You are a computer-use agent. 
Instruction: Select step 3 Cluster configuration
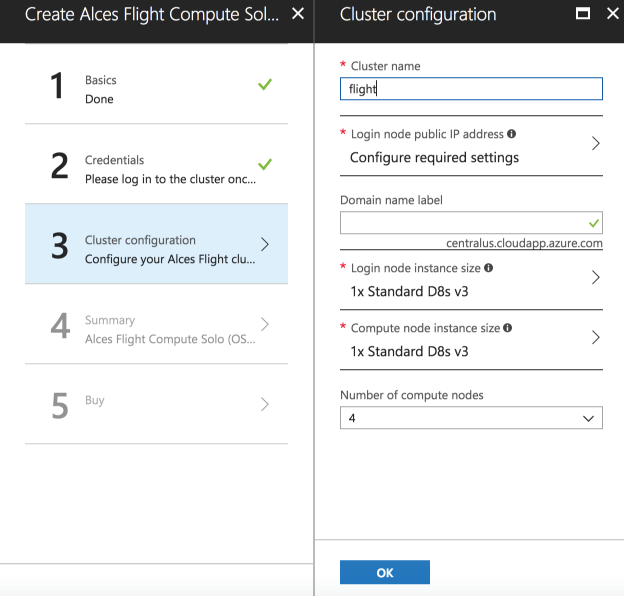click(x=156, y=249)
